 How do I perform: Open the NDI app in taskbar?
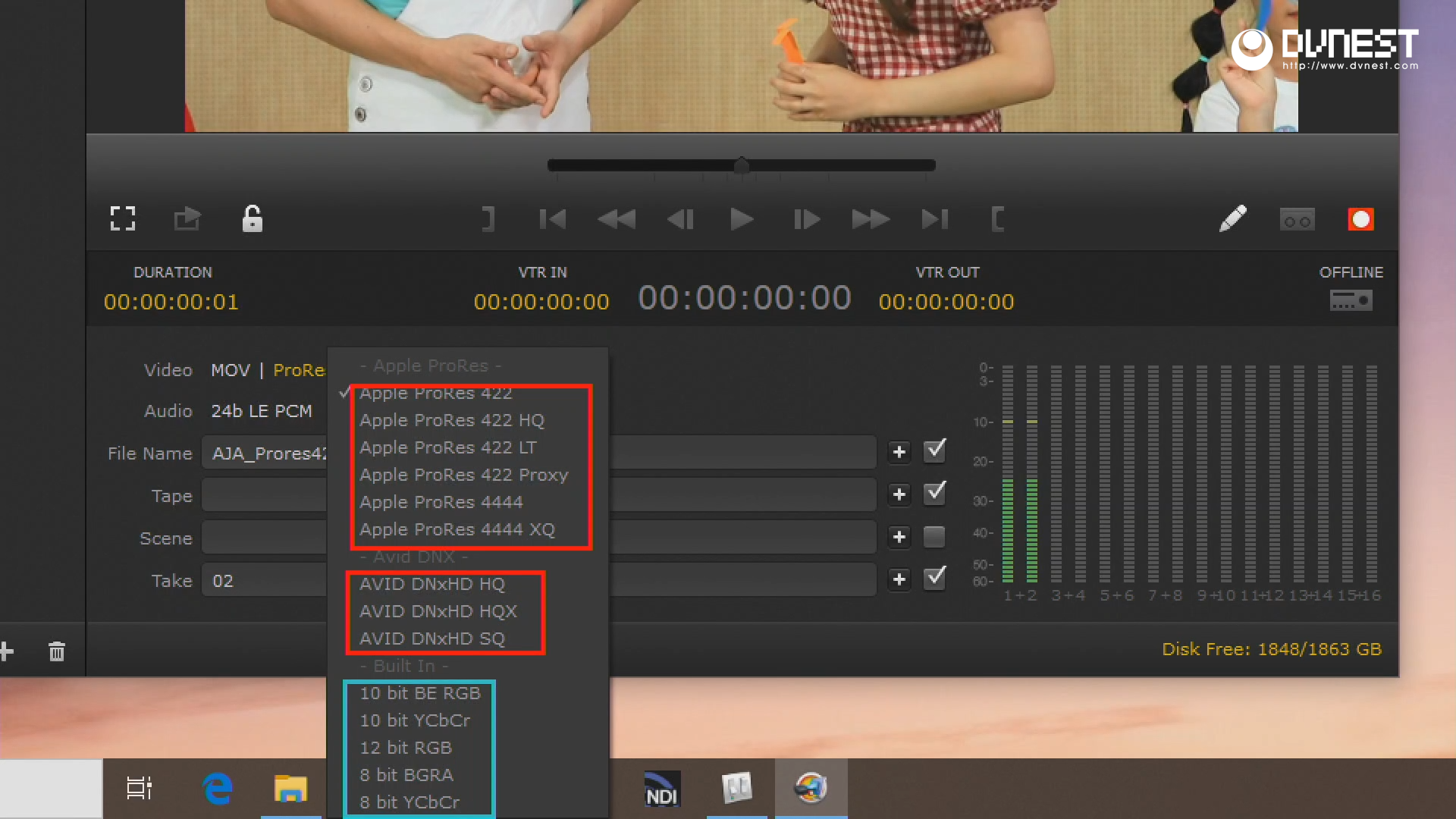pyautogui.click(x=661, y=789)
